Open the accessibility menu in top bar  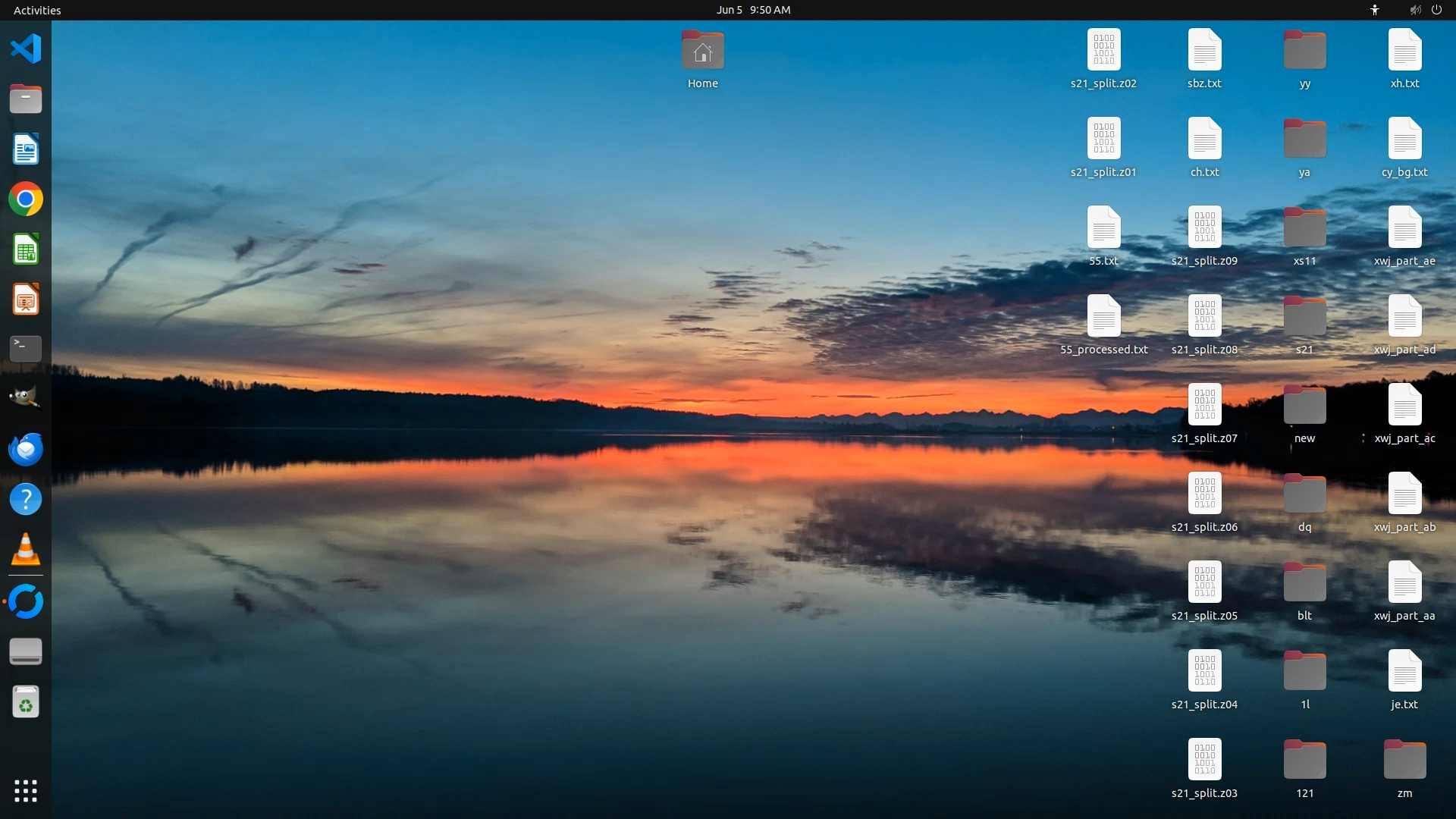click(x=1375, y=10)
